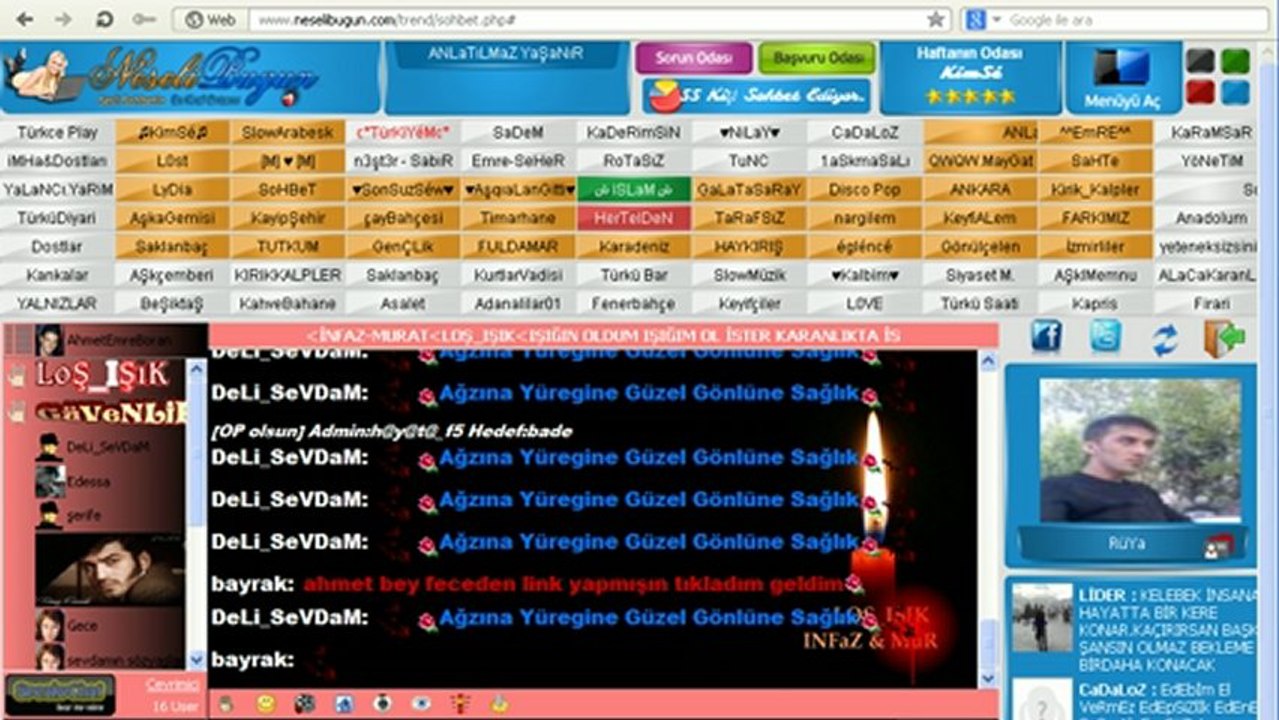Click the red gift icon in toolbar
Viewport: 1279px width, 720px height.
[x=460, y=704]
